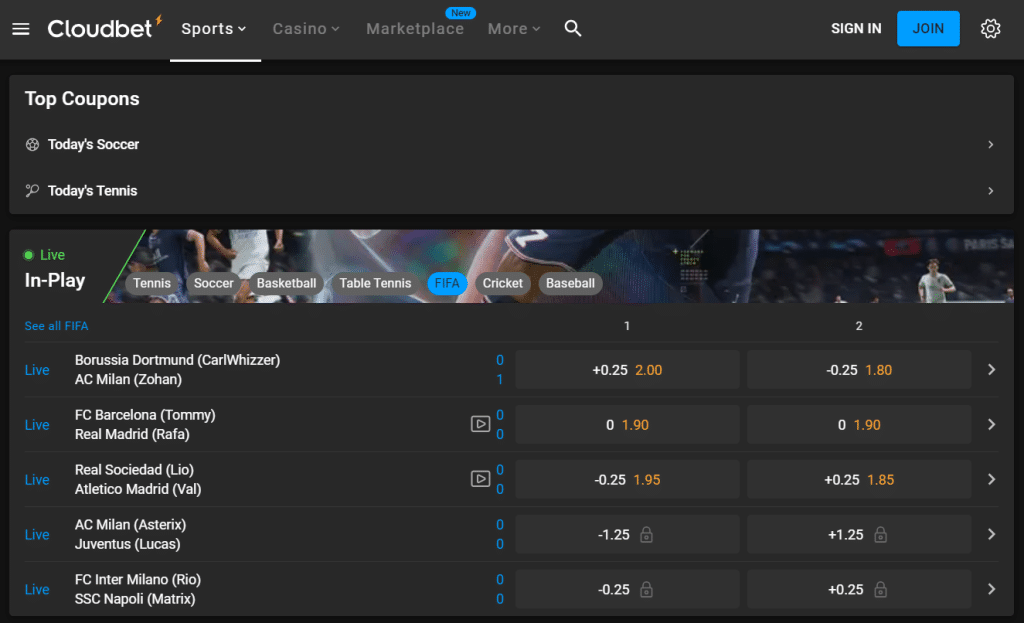Click the SIGN IN button

(x=856, y=29)
